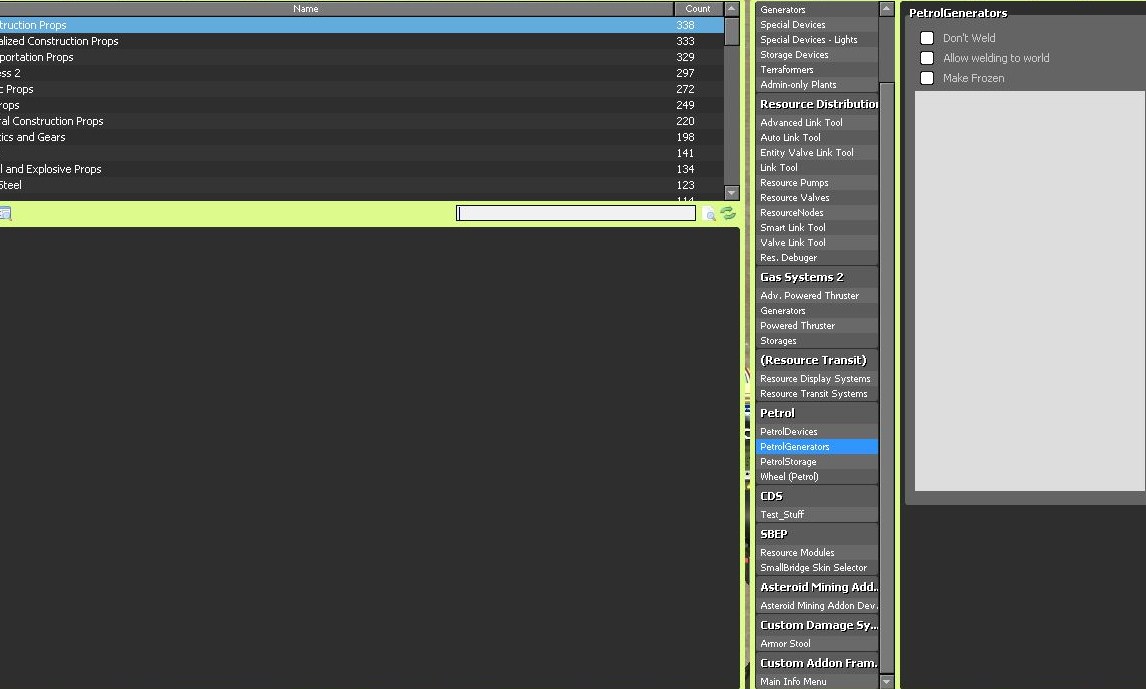
Task: Choose the plain Link Tool entry
Action: [816, 167]
